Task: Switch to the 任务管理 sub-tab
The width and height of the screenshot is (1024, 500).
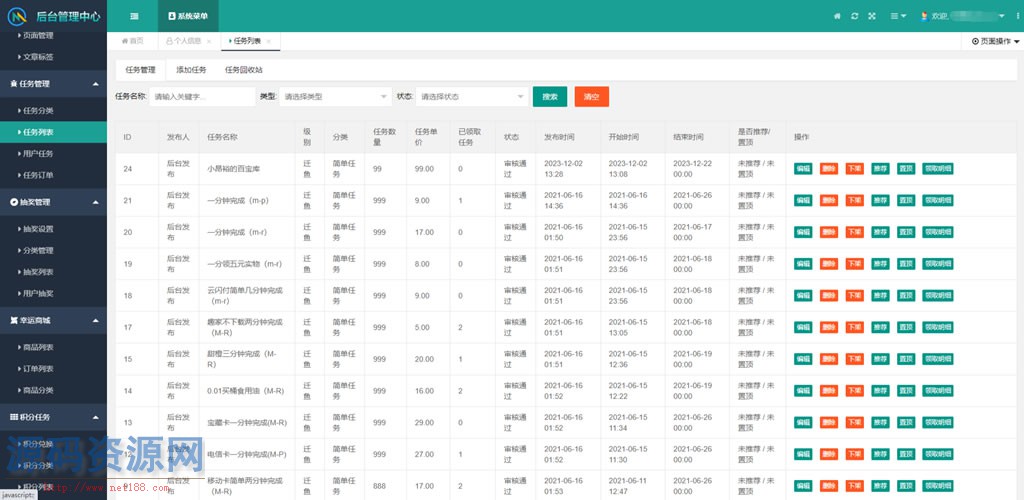Action: (140, 70)
